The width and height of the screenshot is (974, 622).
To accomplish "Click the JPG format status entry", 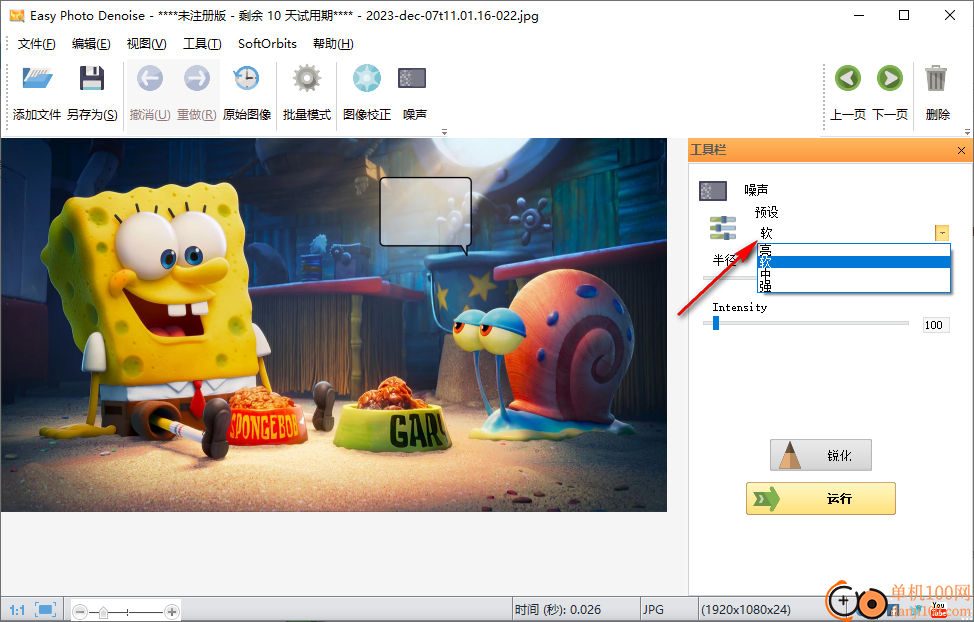I will tap(653, 610).
